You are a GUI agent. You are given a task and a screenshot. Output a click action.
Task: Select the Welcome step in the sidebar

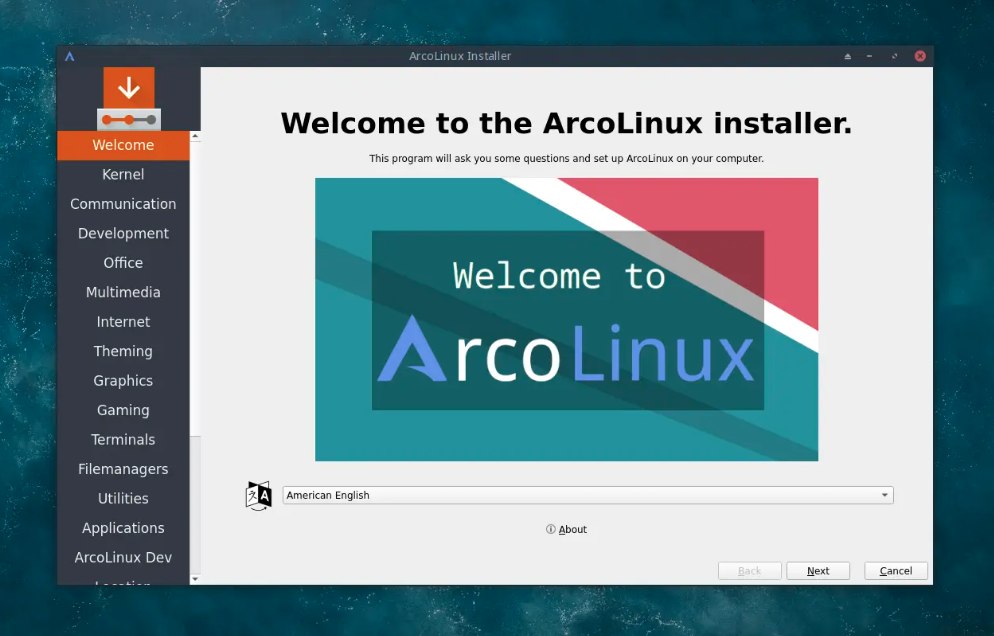pos(123,145)
